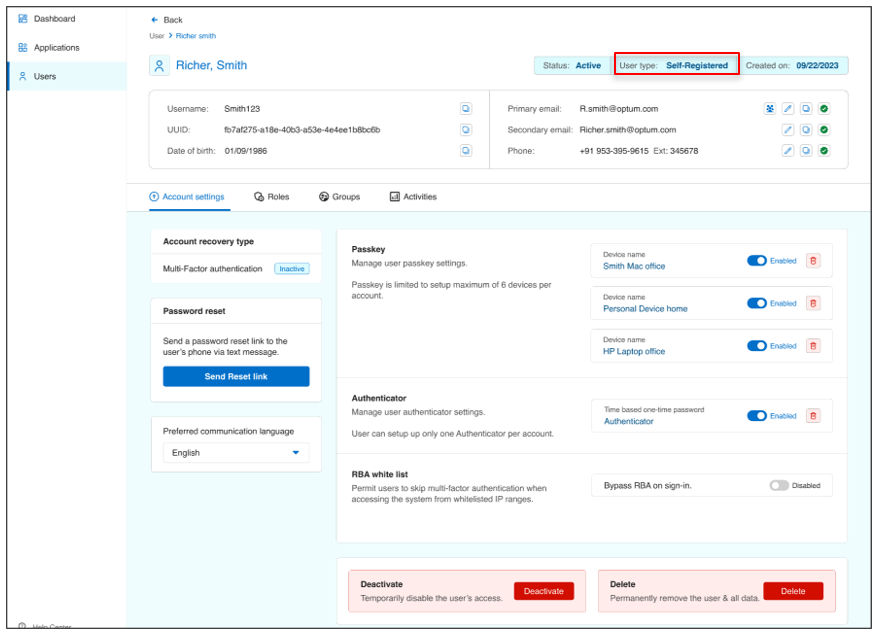Click the Richer smith breadcrumb link

pyautogui.click(x=196, y=36)
